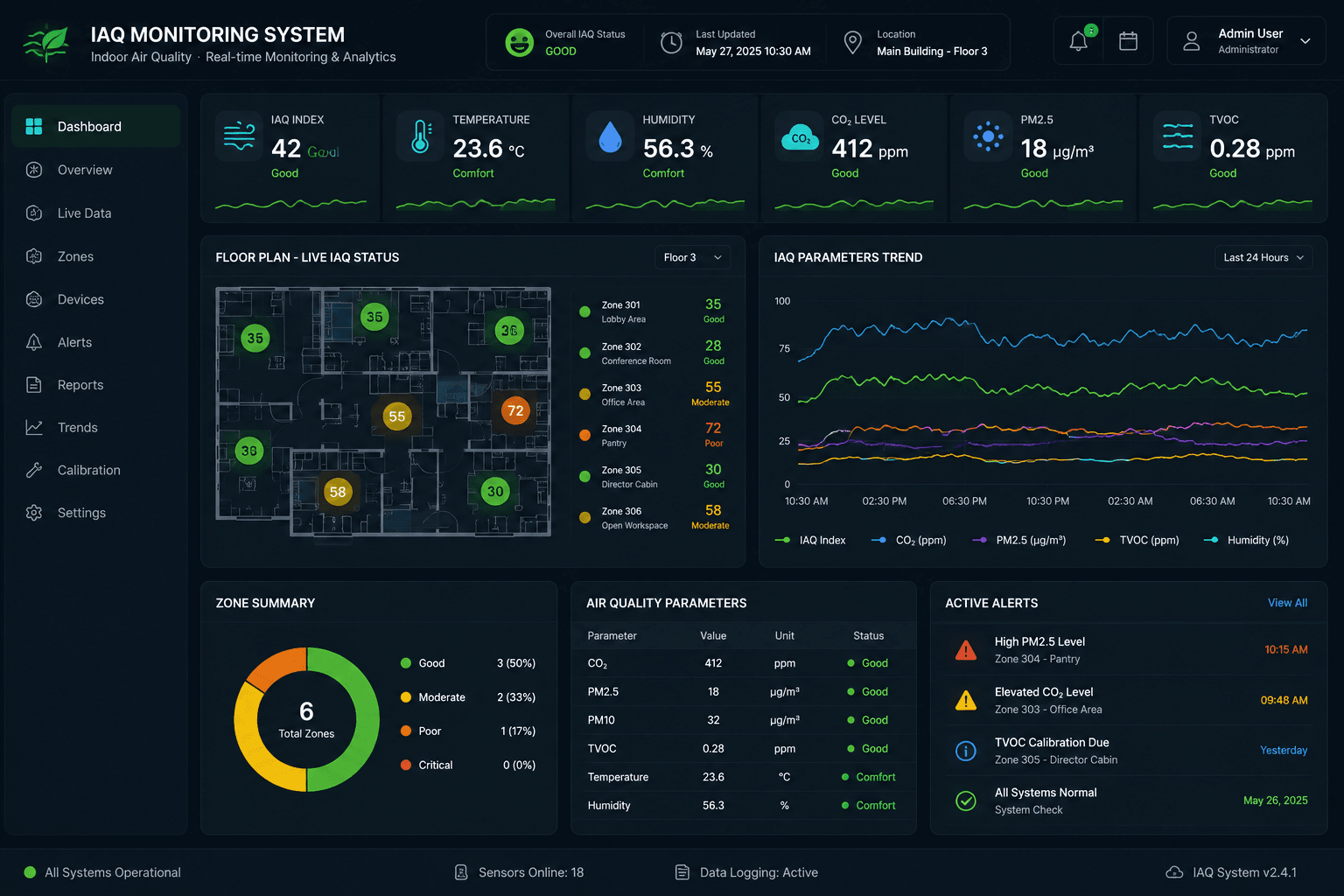
Task: Expand the Admin User menu chevron
Action: 1305,41
